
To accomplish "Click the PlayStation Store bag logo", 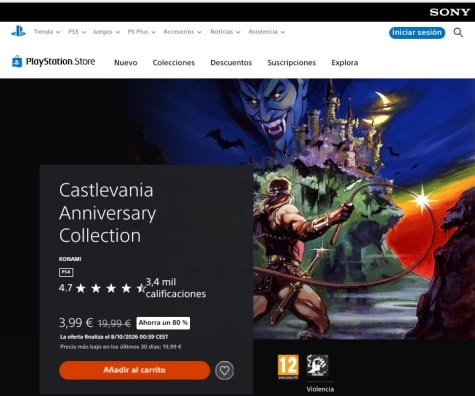I will point(17,62).
